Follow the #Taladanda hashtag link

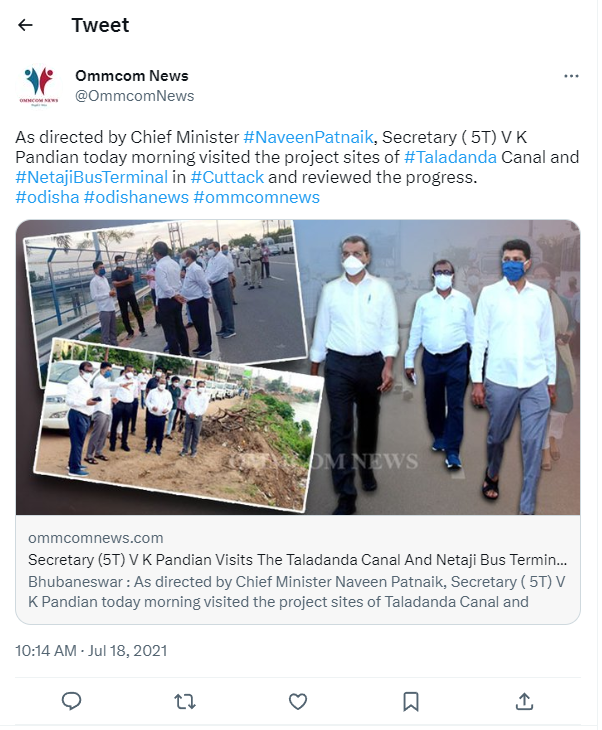pyautogui.click(x=450, y=157)
